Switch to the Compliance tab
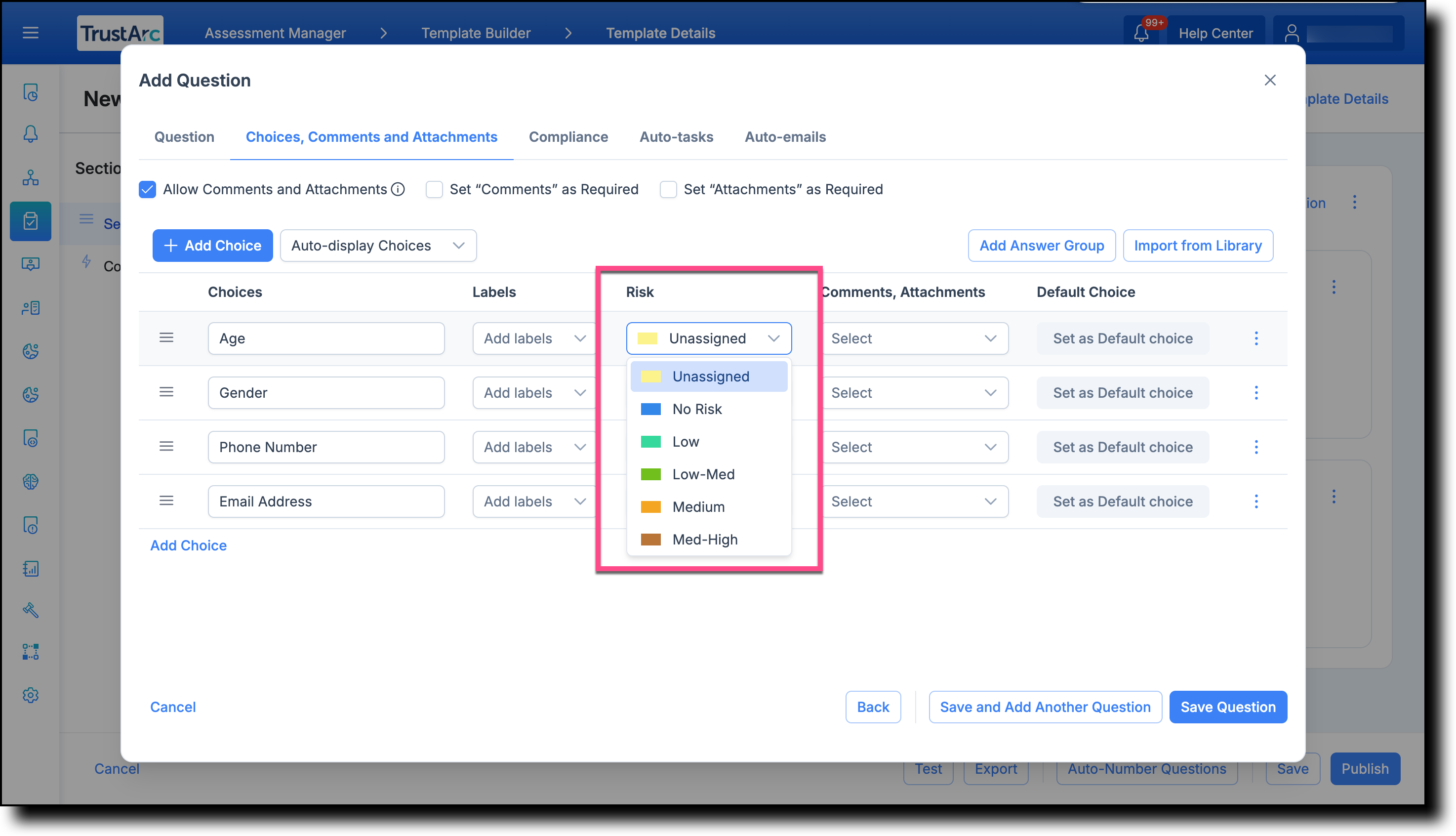Screen dimensions: 1456x836 (x=568, y=137)
